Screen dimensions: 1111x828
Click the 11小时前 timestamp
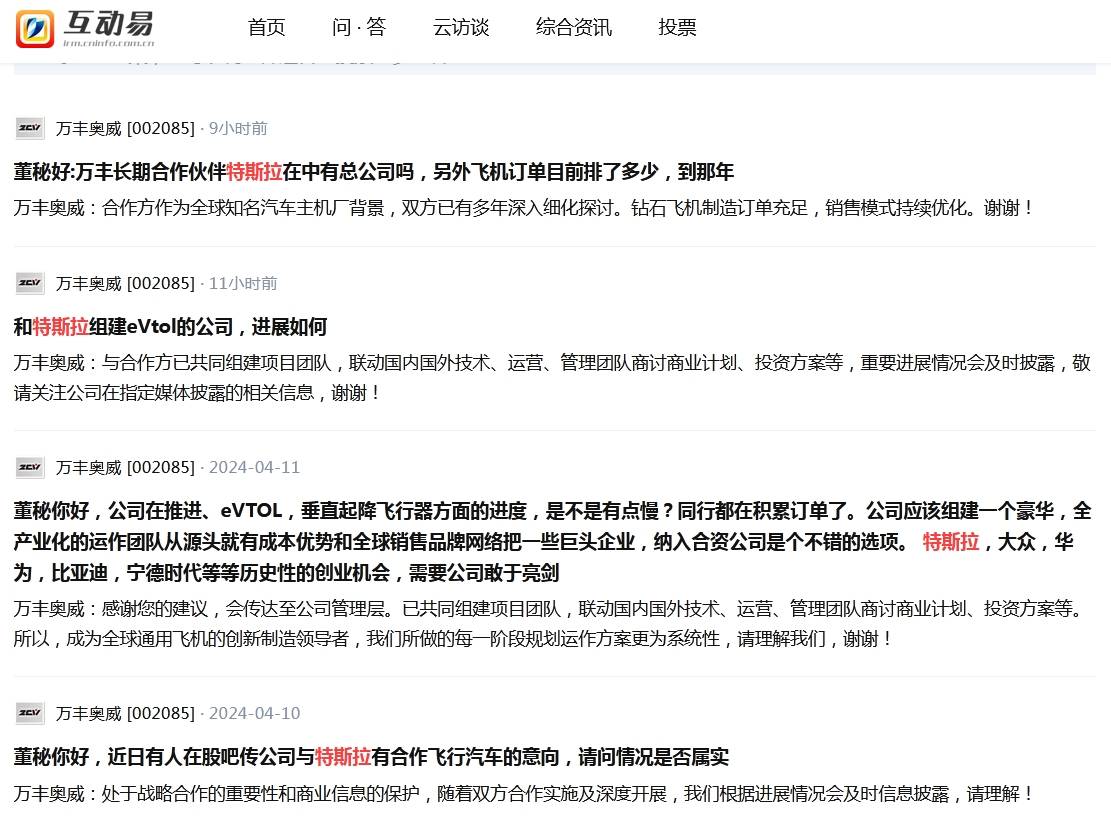pyautogui.click(x=243, y=283)
